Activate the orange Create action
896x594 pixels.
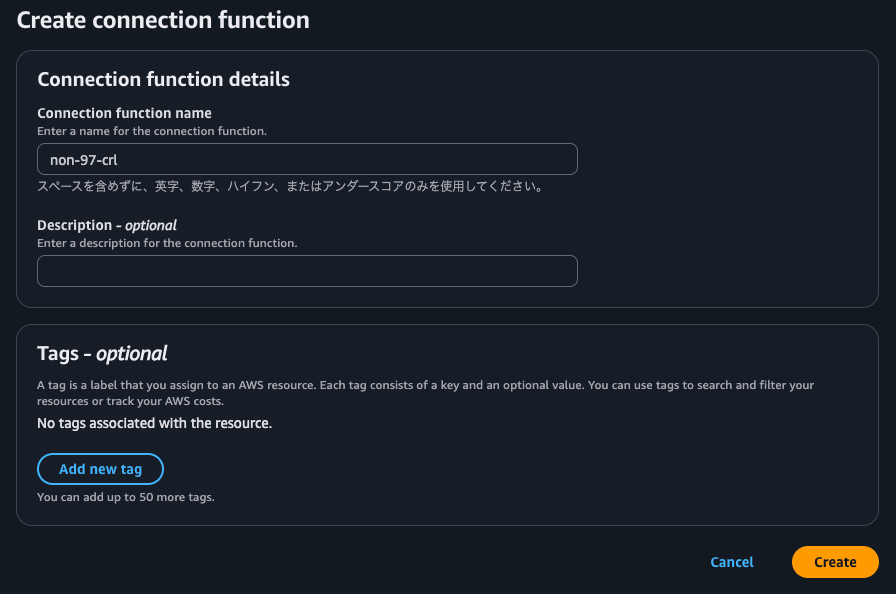pyautogui.click(x=835, y=562)
